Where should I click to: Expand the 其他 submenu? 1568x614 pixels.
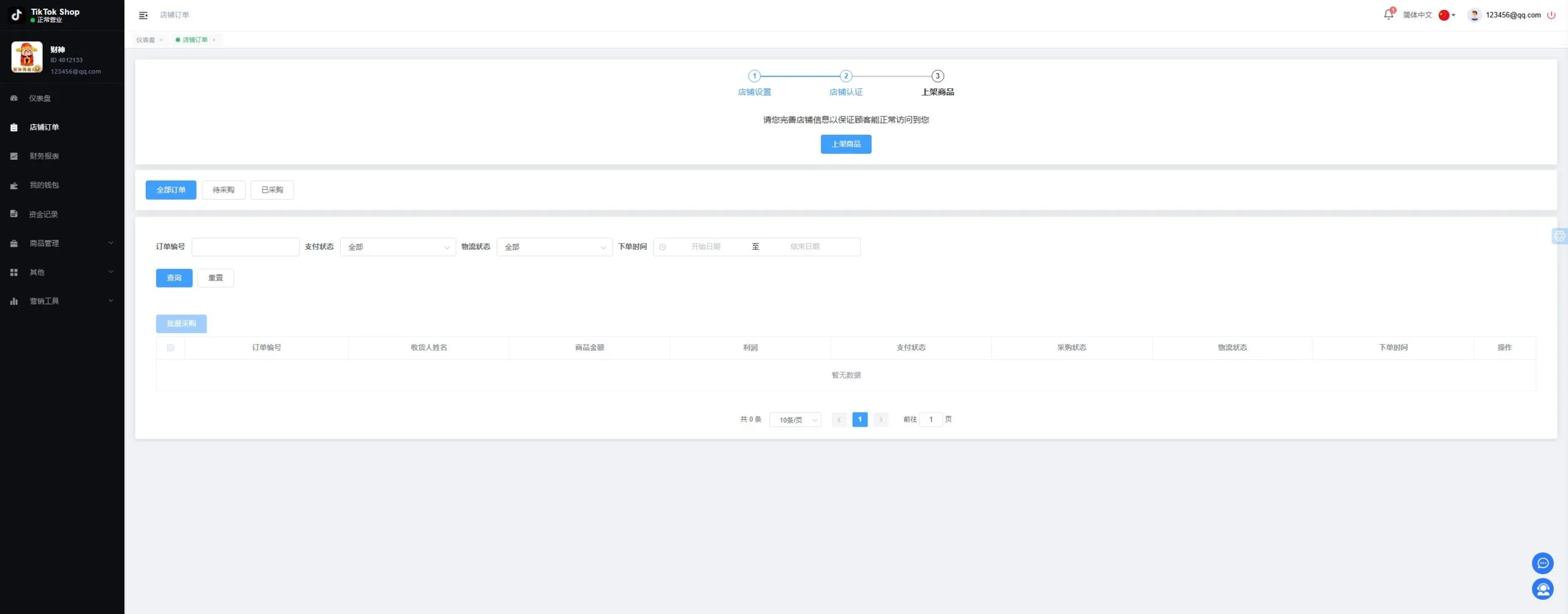62,272
